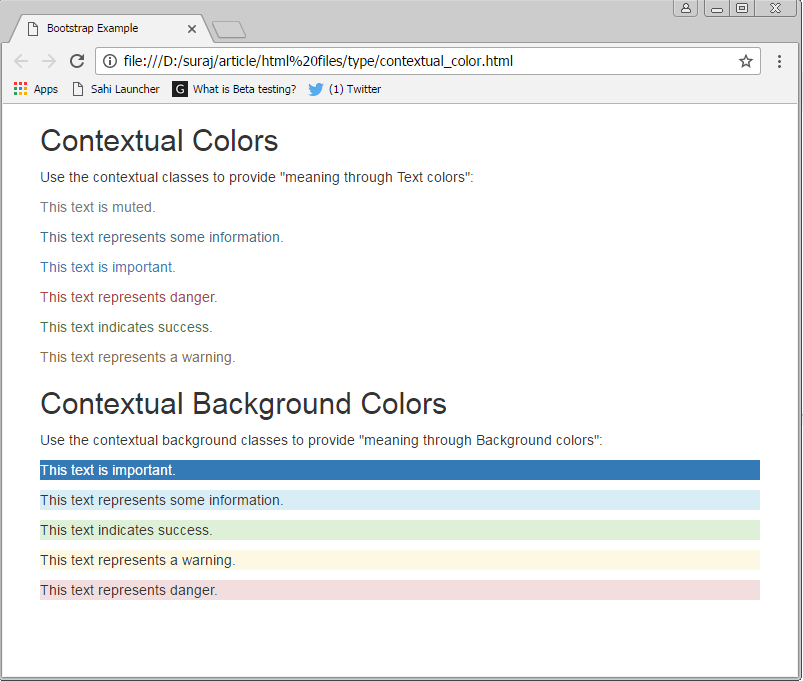Open the Apps grid shortcut
Screen dimensions: 803x681
(35, 89)
